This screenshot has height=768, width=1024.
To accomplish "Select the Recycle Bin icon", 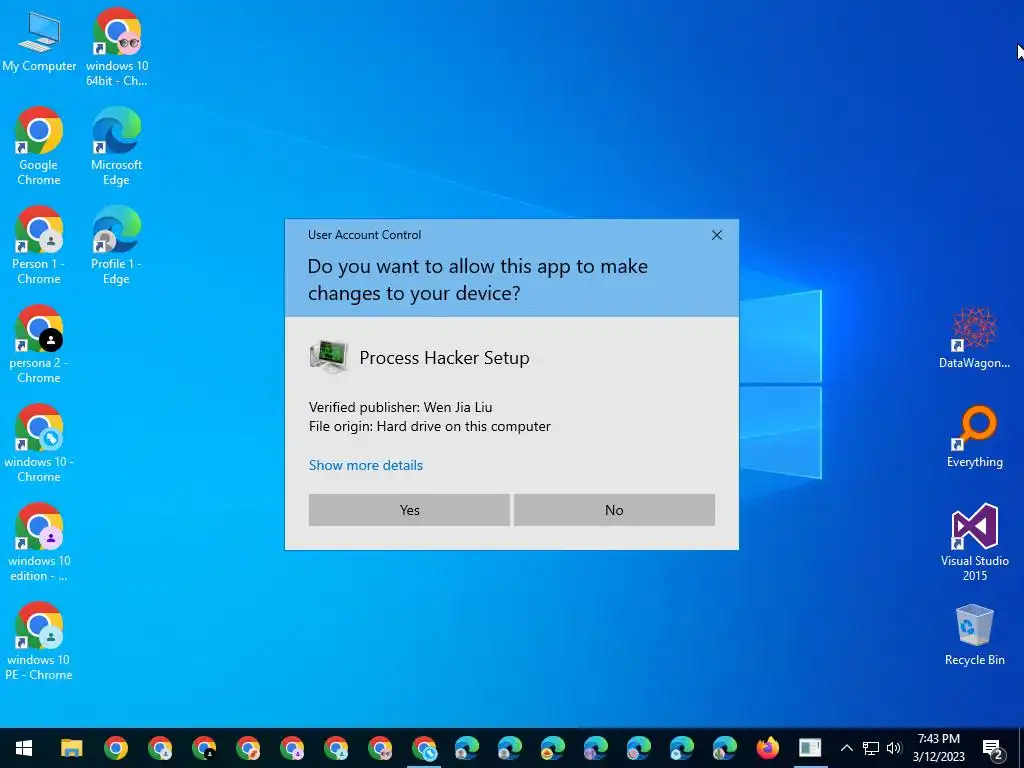I will pyautogui.click(x=974, y=635).
